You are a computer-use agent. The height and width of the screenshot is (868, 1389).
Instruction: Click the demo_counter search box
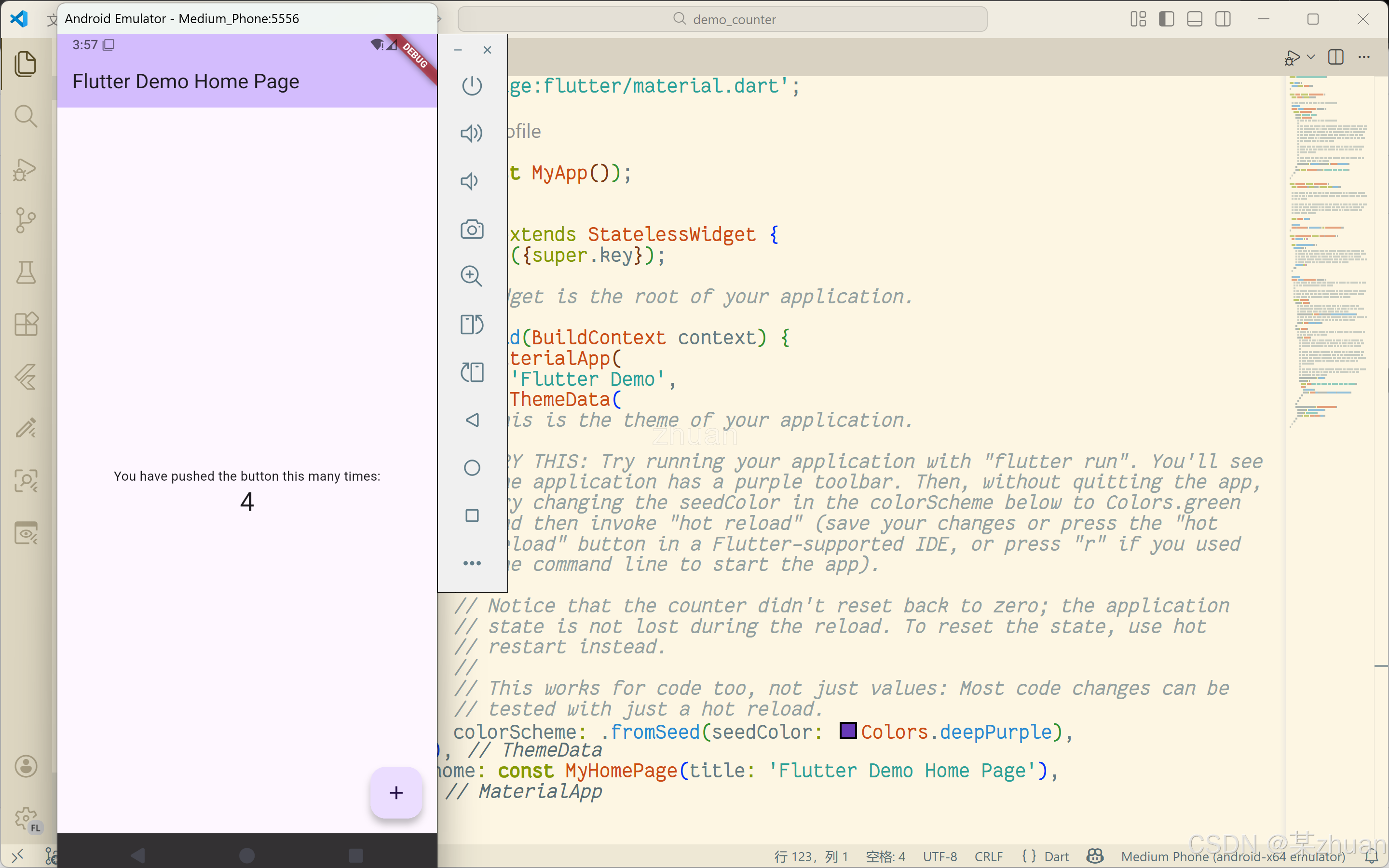tap(722, 19)
